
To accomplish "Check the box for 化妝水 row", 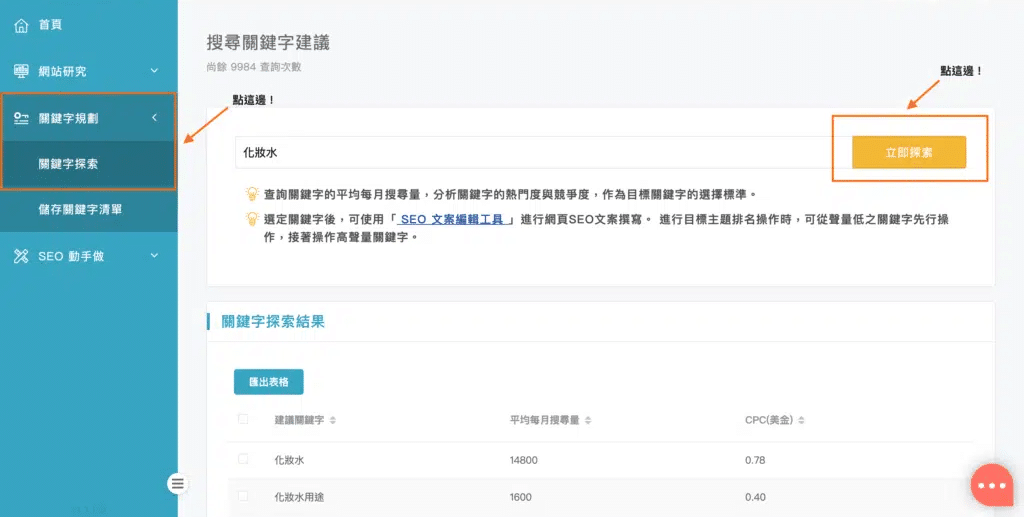I will tap(243, 459).
